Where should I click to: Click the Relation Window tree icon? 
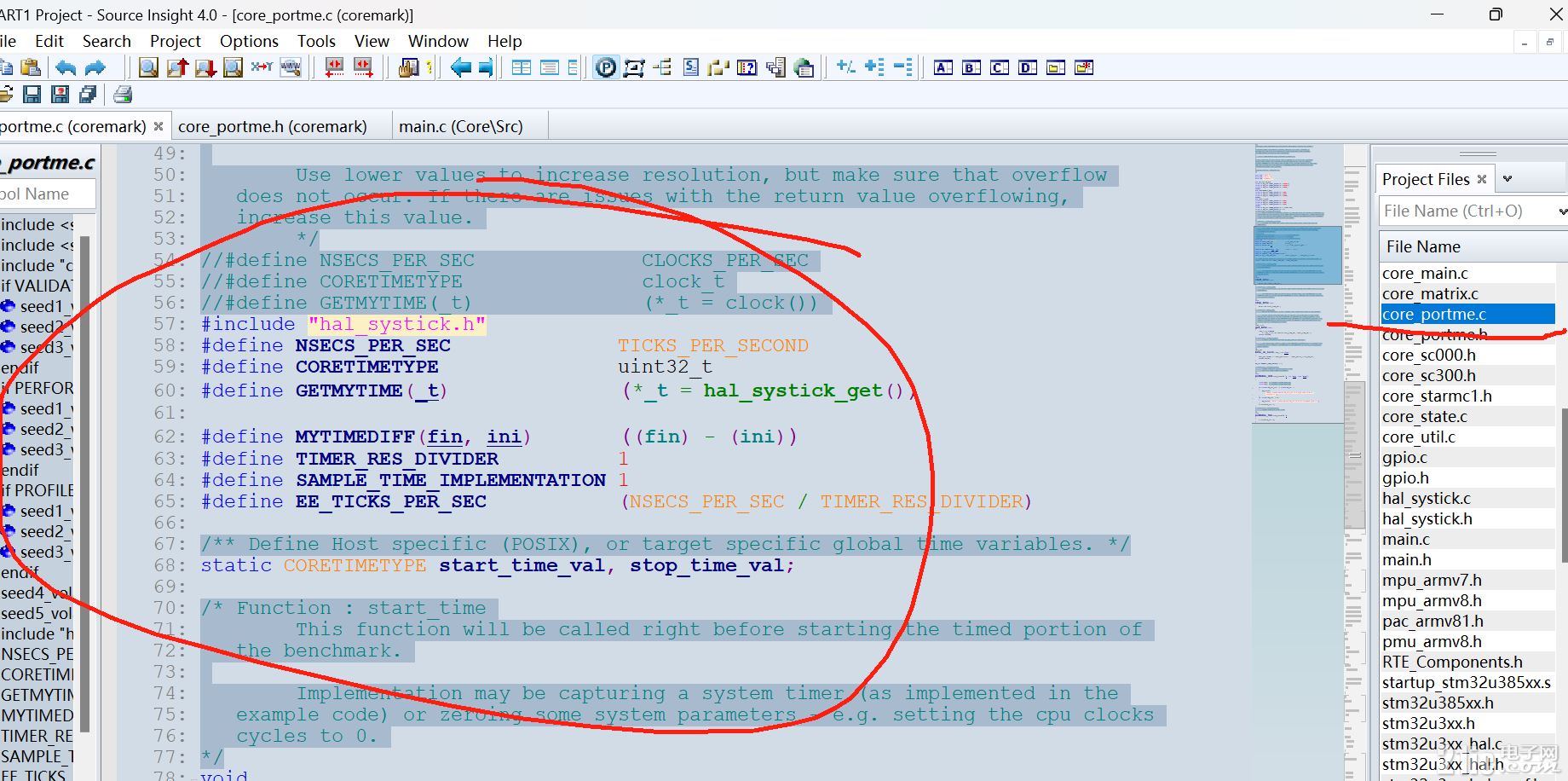pos(662,67)
